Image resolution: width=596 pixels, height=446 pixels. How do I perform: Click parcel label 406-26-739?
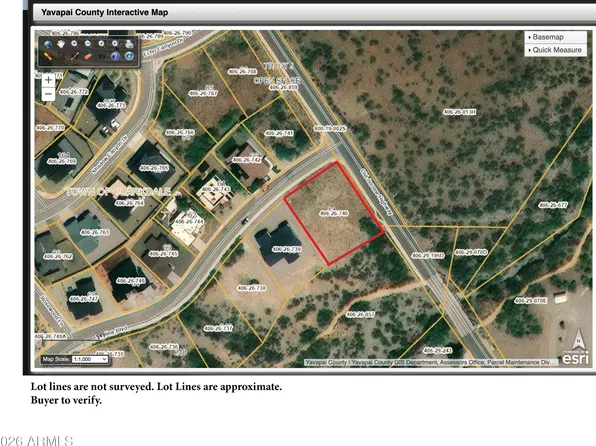(287, 249)
